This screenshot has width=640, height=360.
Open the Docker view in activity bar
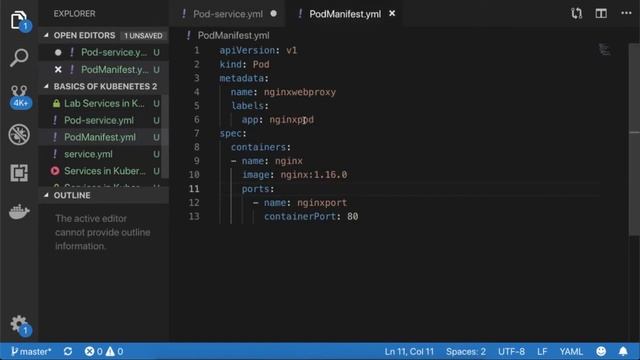[x=19, y=211]
